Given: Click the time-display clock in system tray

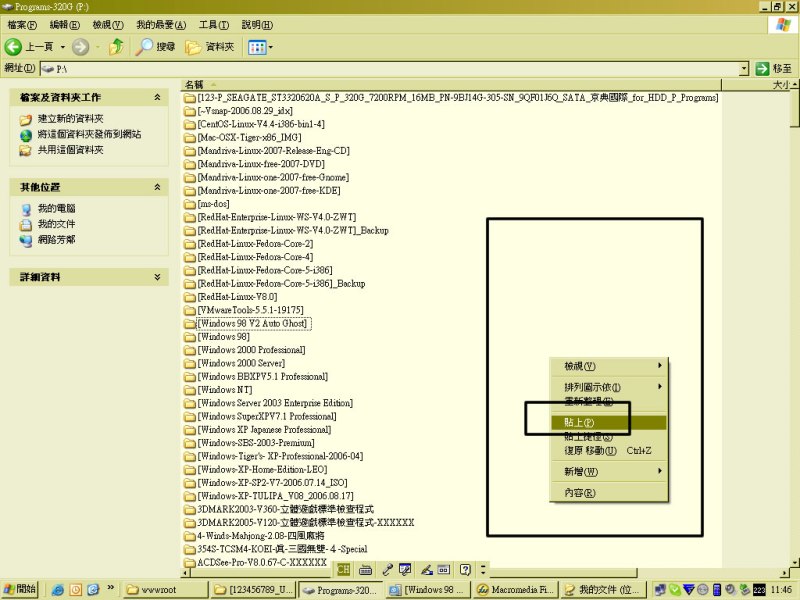Looking at the screenshot, I should coord(781,590).
